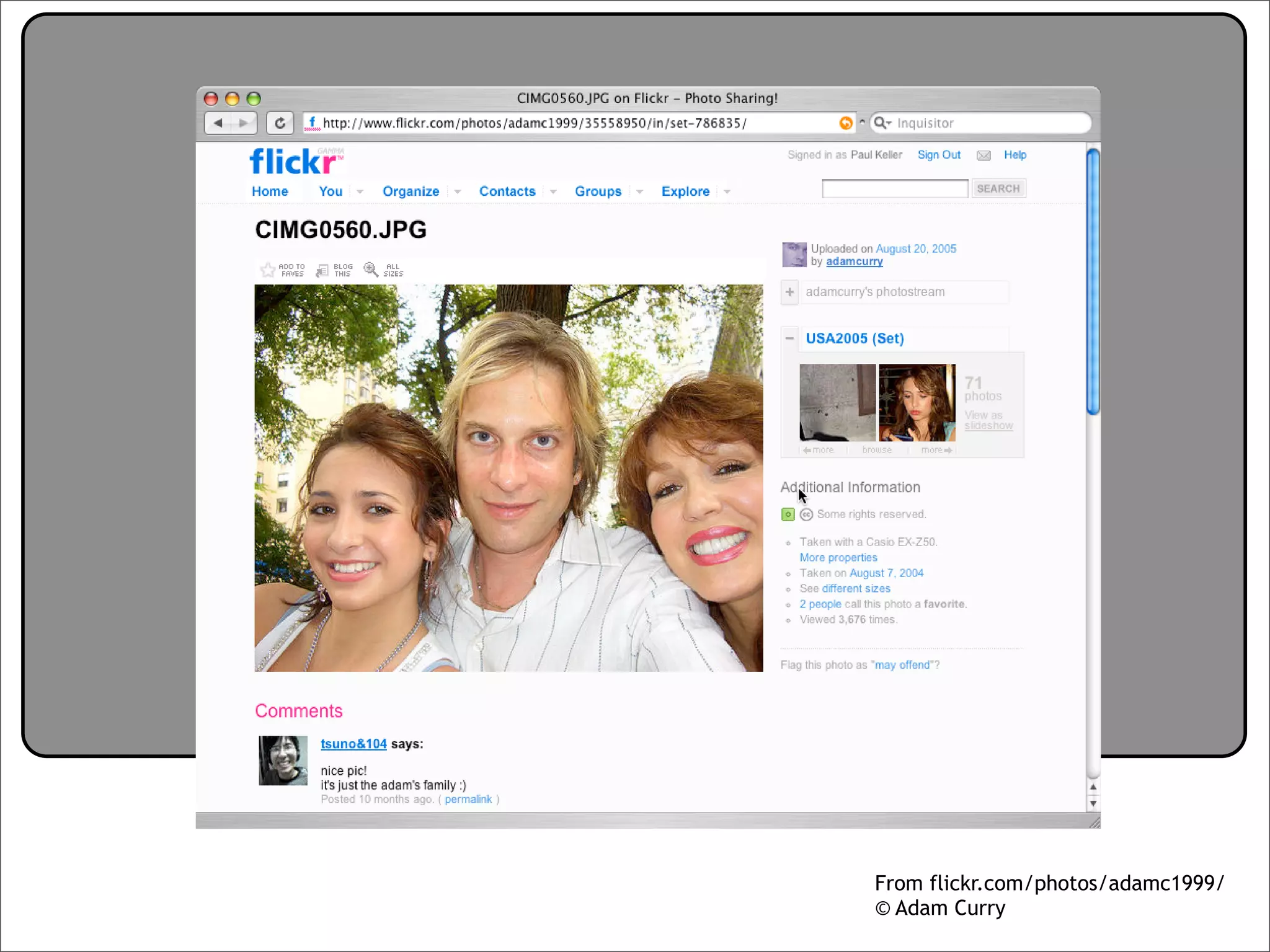Open the Explore menu dropdown arrow
The image size is (1270, 952).
[x=727, y=192]
